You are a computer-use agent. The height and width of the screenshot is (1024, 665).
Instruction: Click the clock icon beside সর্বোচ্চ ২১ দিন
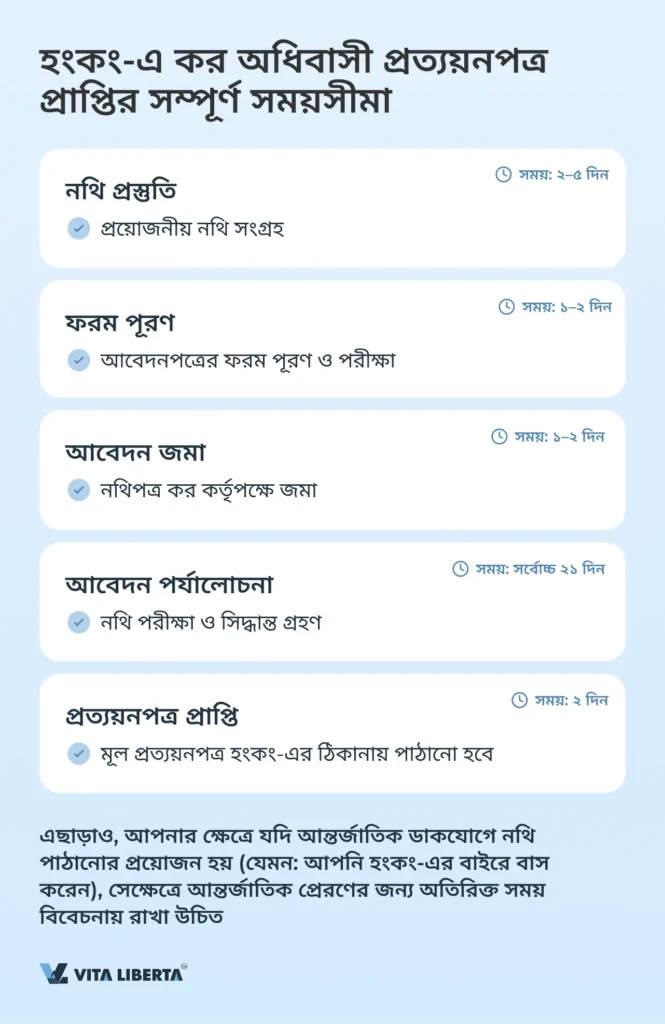460,569
